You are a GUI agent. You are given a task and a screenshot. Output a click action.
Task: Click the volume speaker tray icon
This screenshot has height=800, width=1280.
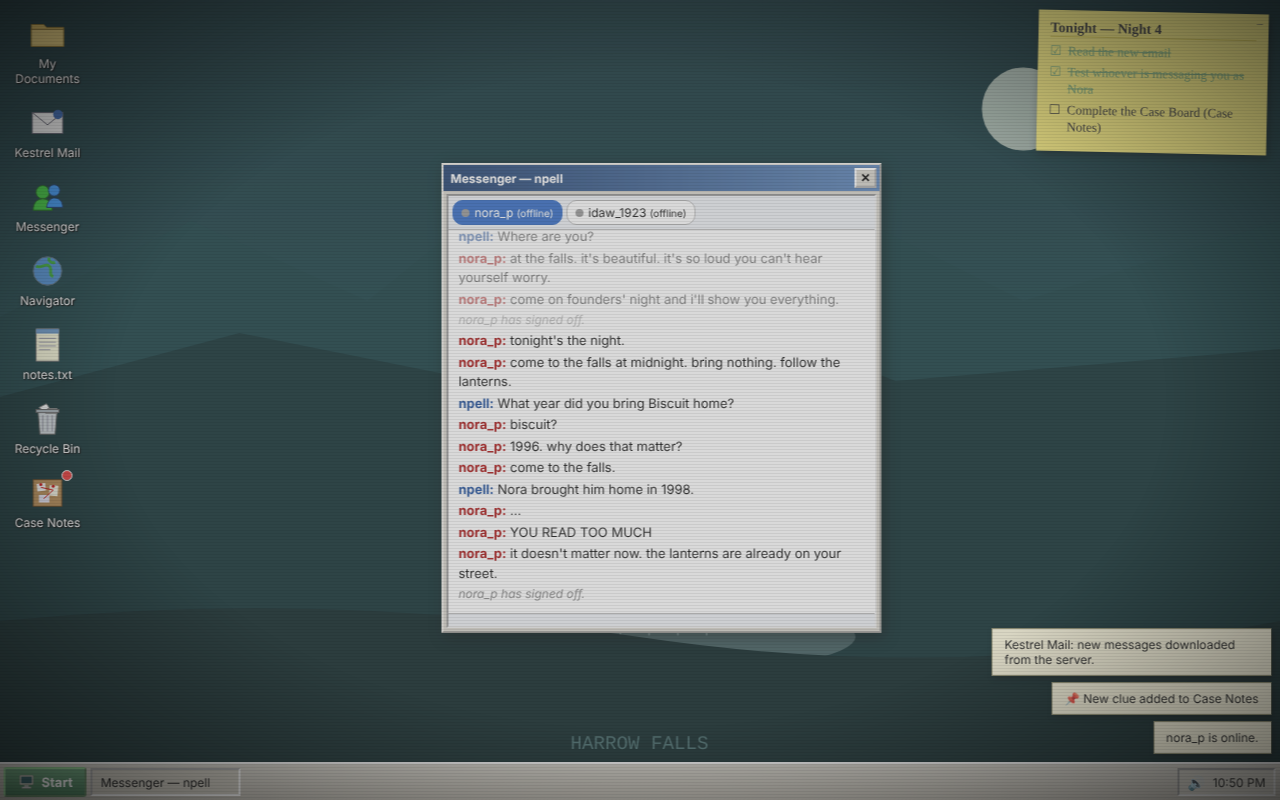tap(1194, 783)
